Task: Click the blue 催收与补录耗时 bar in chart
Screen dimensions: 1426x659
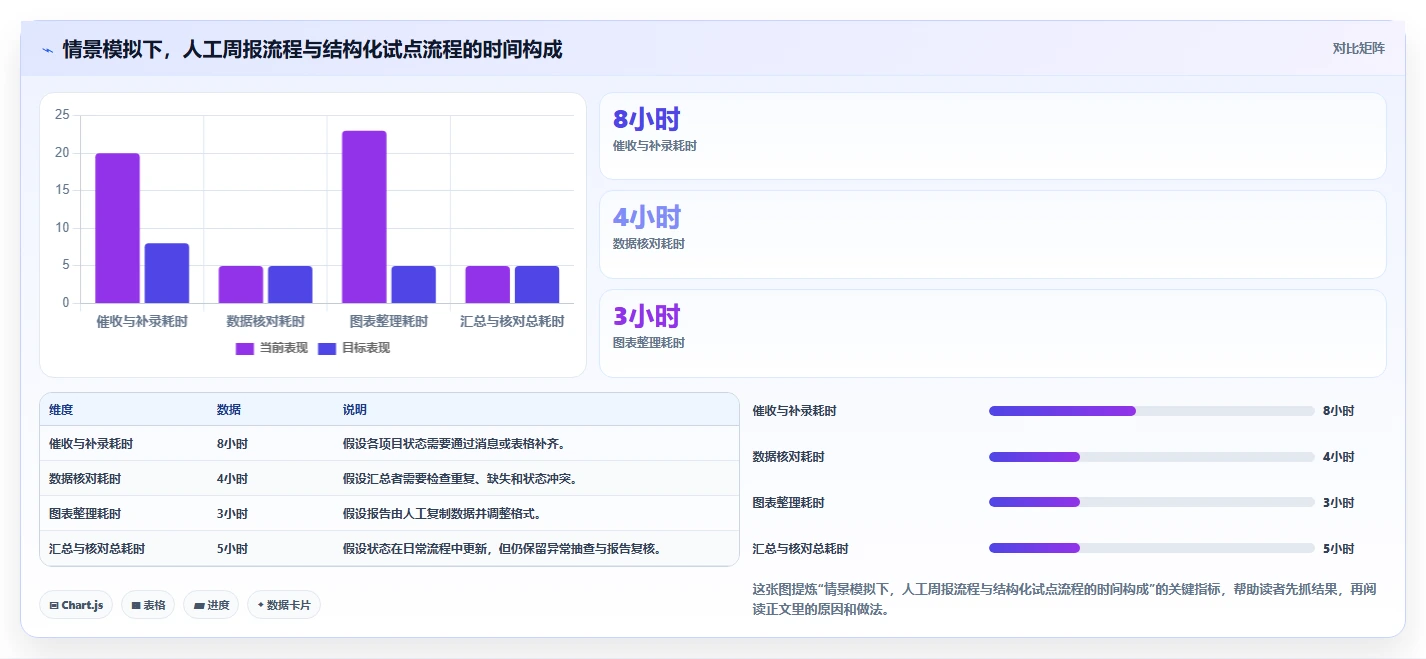Action: (x=167, y=273)
